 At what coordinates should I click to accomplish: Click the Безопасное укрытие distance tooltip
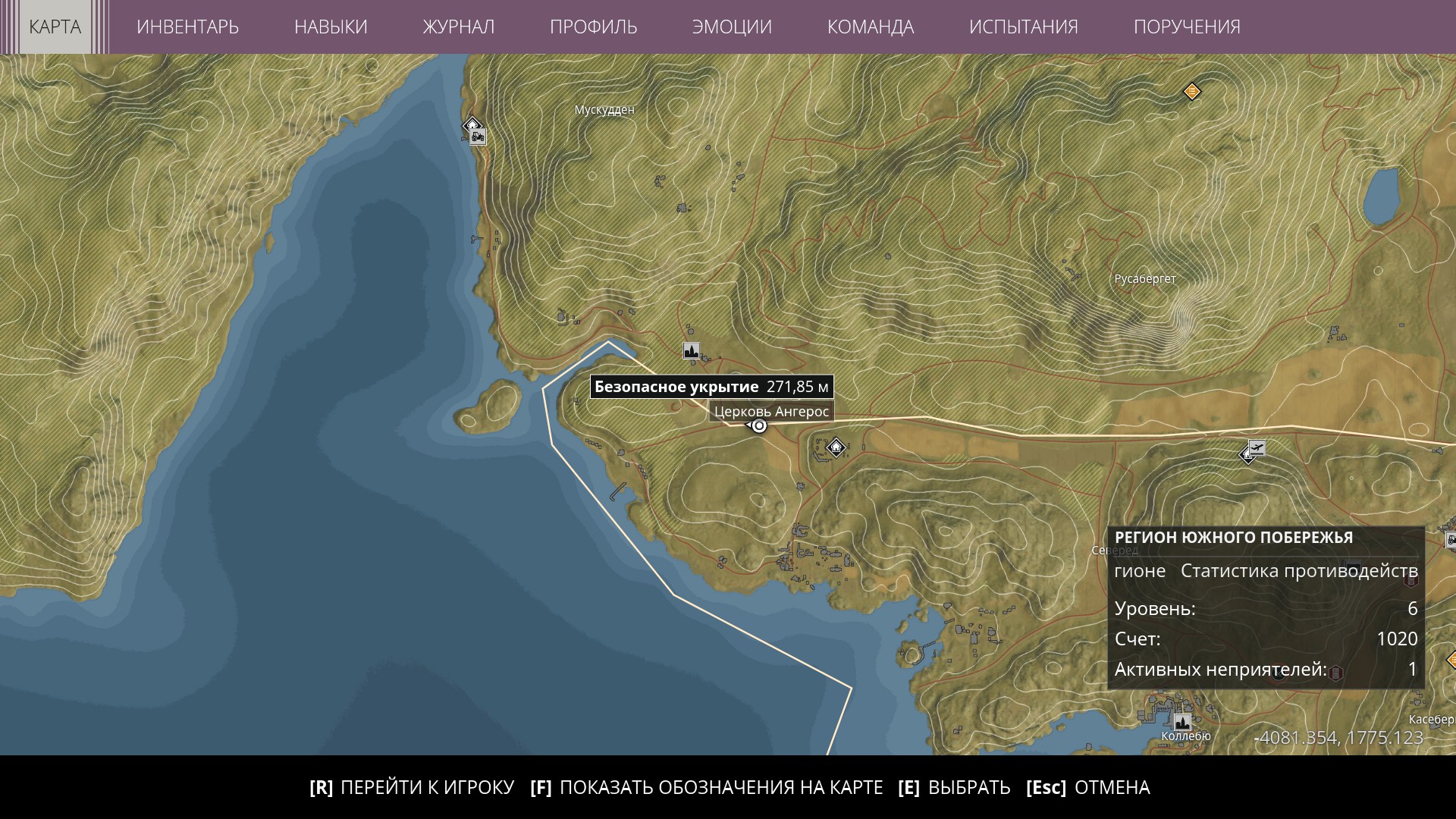[x=712, y=387]
